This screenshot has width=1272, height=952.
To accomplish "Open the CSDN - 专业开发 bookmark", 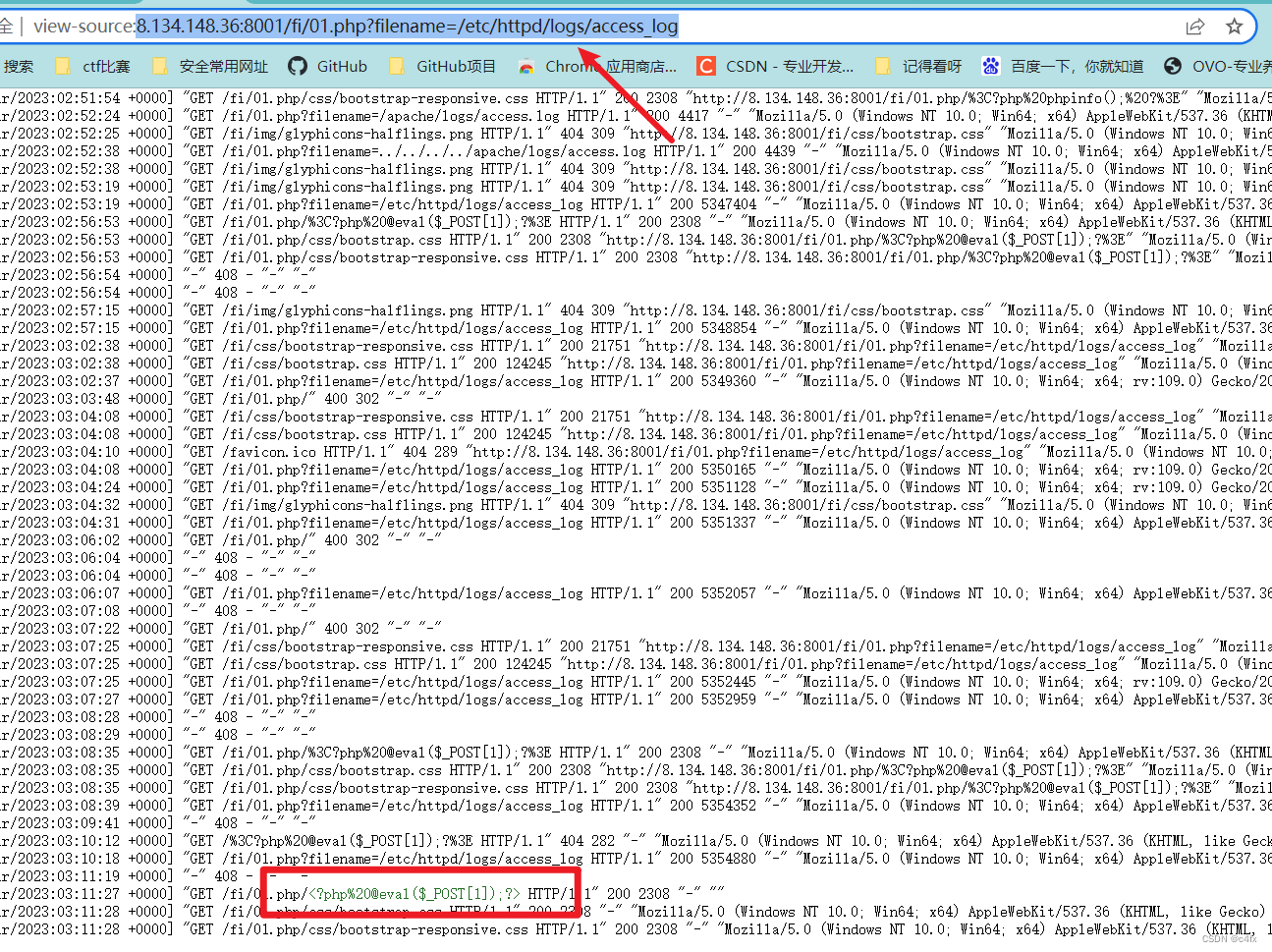I will [776, 66].
